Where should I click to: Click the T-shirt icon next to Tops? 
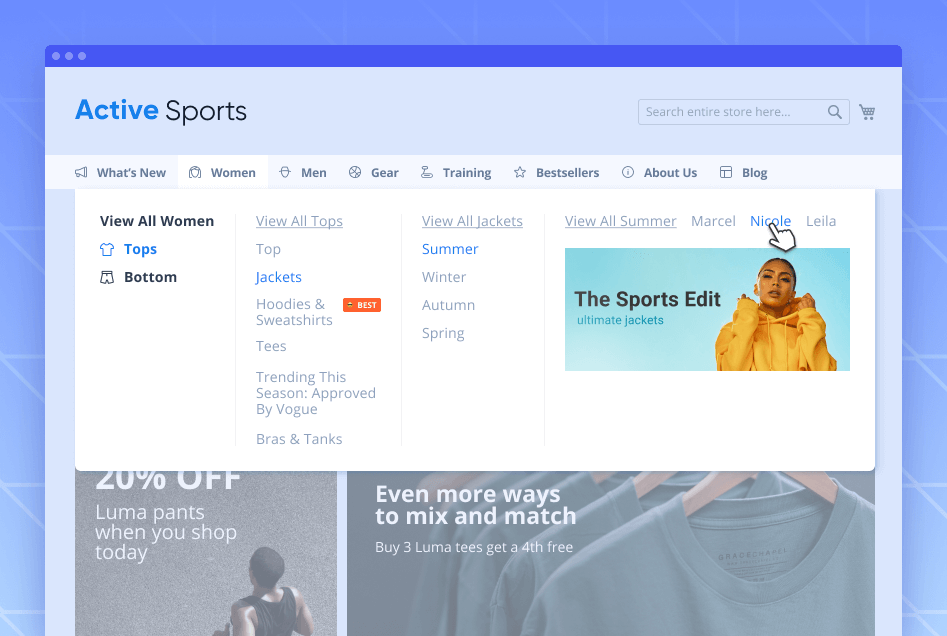[x=107, y=250]
